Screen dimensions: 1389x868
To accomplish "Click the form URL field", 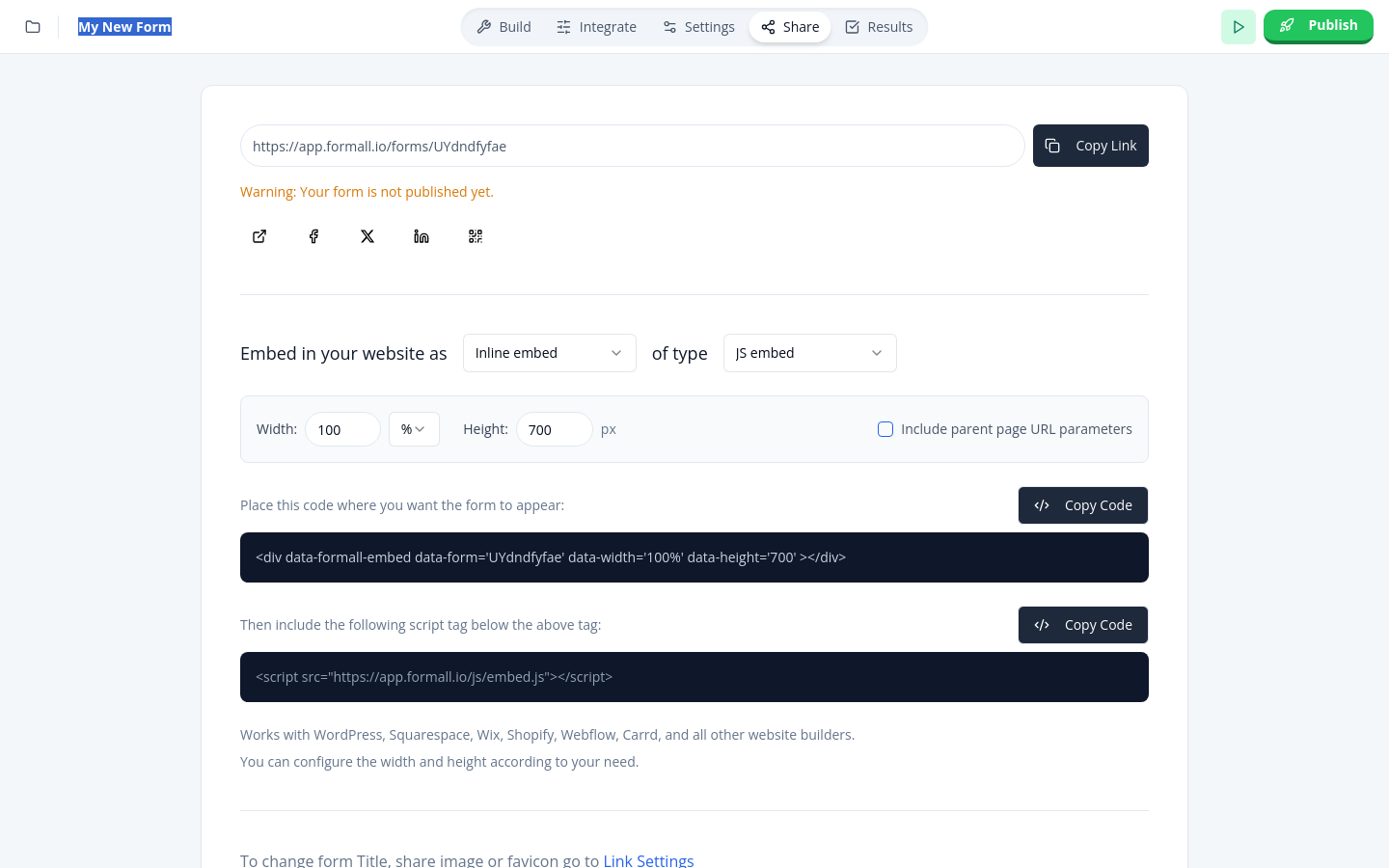I will click(633, 146).
